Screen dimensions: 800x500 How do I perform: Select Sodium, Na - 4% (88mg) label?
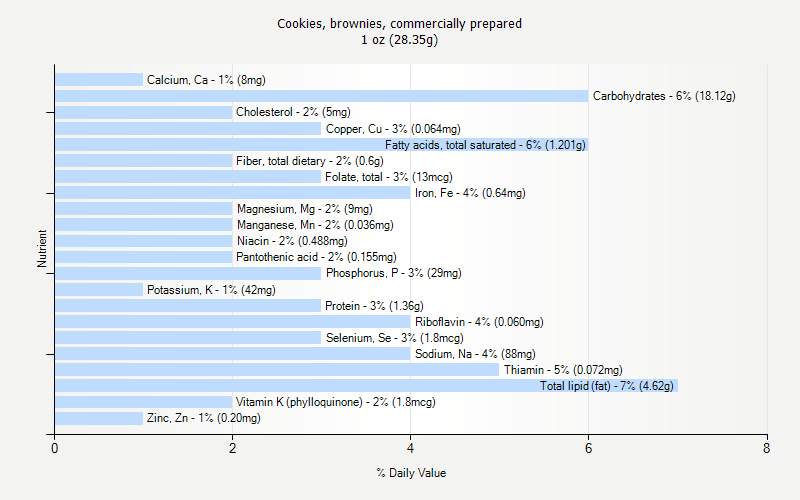475,354
